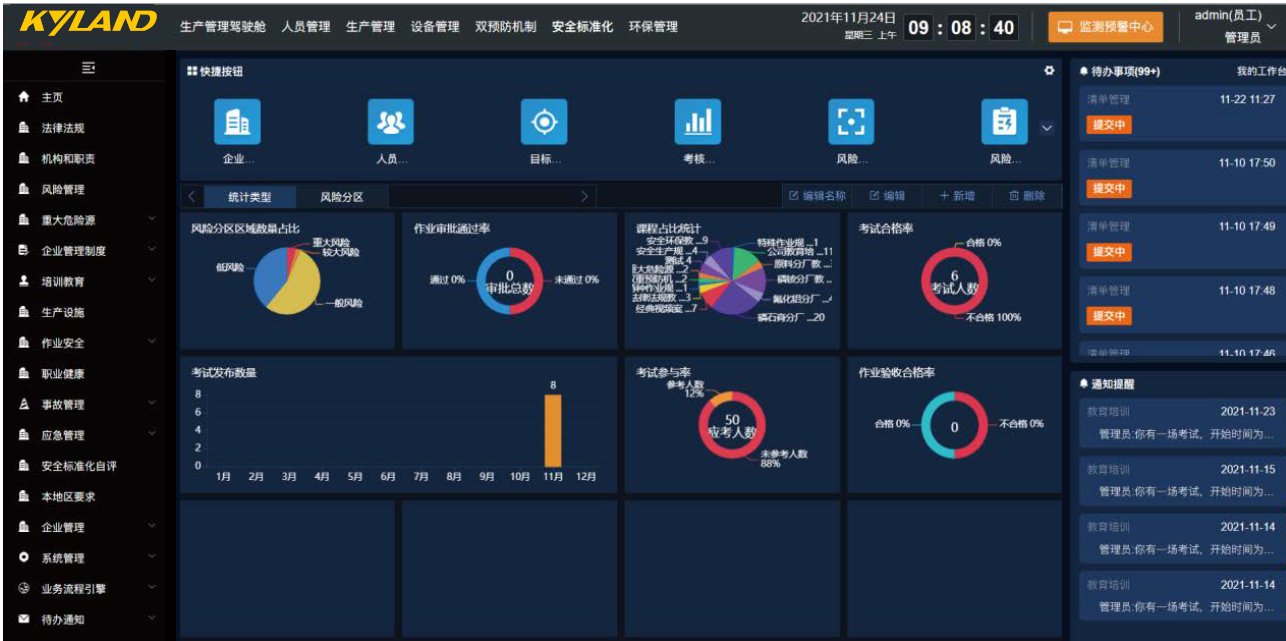Expand the quick buttons panel chevron
This screenshot has height=641, width=1286.
[x=1047, y=128]
